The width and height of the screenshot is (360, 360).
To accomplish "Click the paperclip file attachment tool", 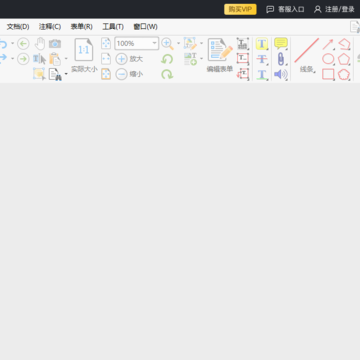I will pyautogui.click(x=281, y=59).
